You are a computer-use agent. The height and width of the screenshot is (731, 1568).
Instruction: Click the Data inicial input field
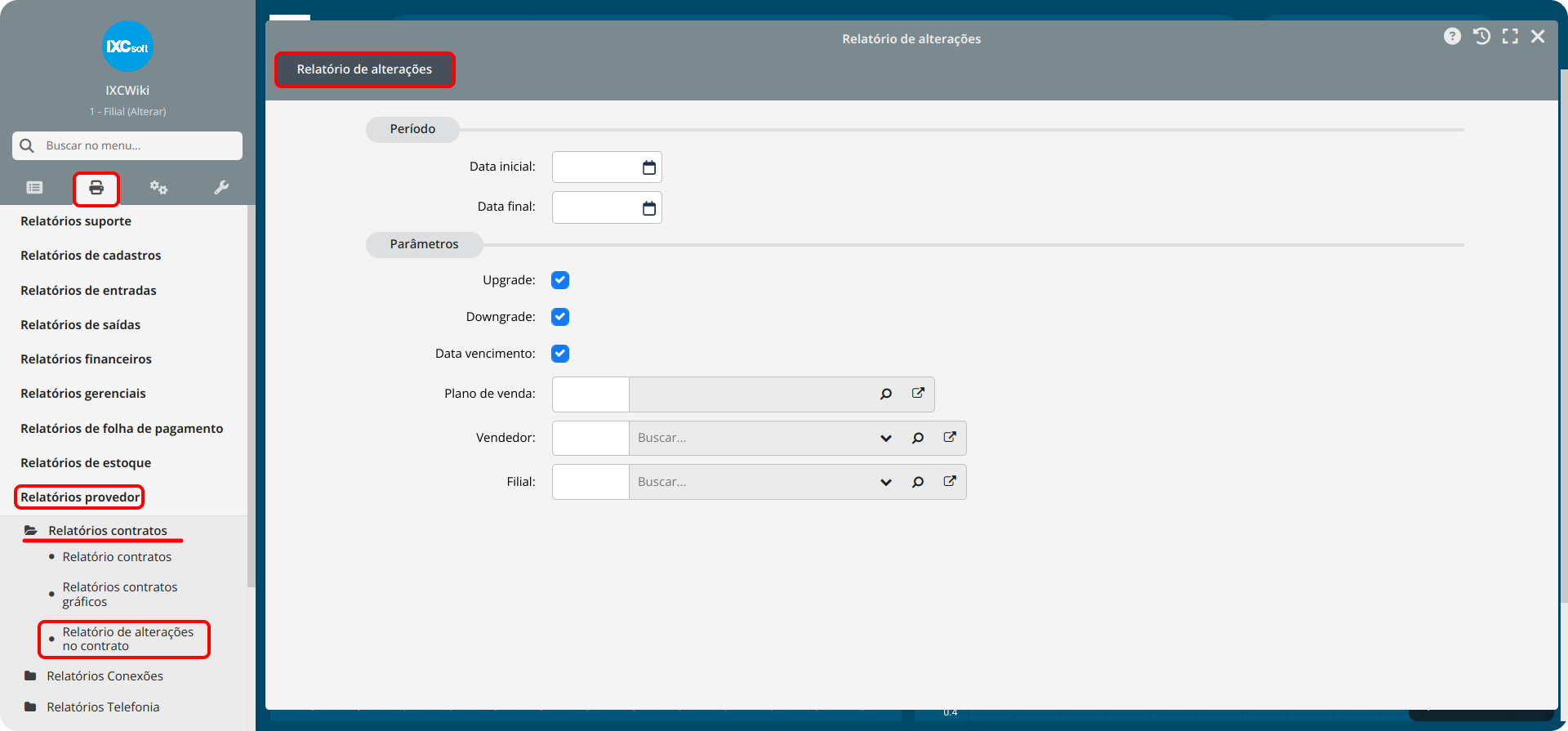[607, 167]
